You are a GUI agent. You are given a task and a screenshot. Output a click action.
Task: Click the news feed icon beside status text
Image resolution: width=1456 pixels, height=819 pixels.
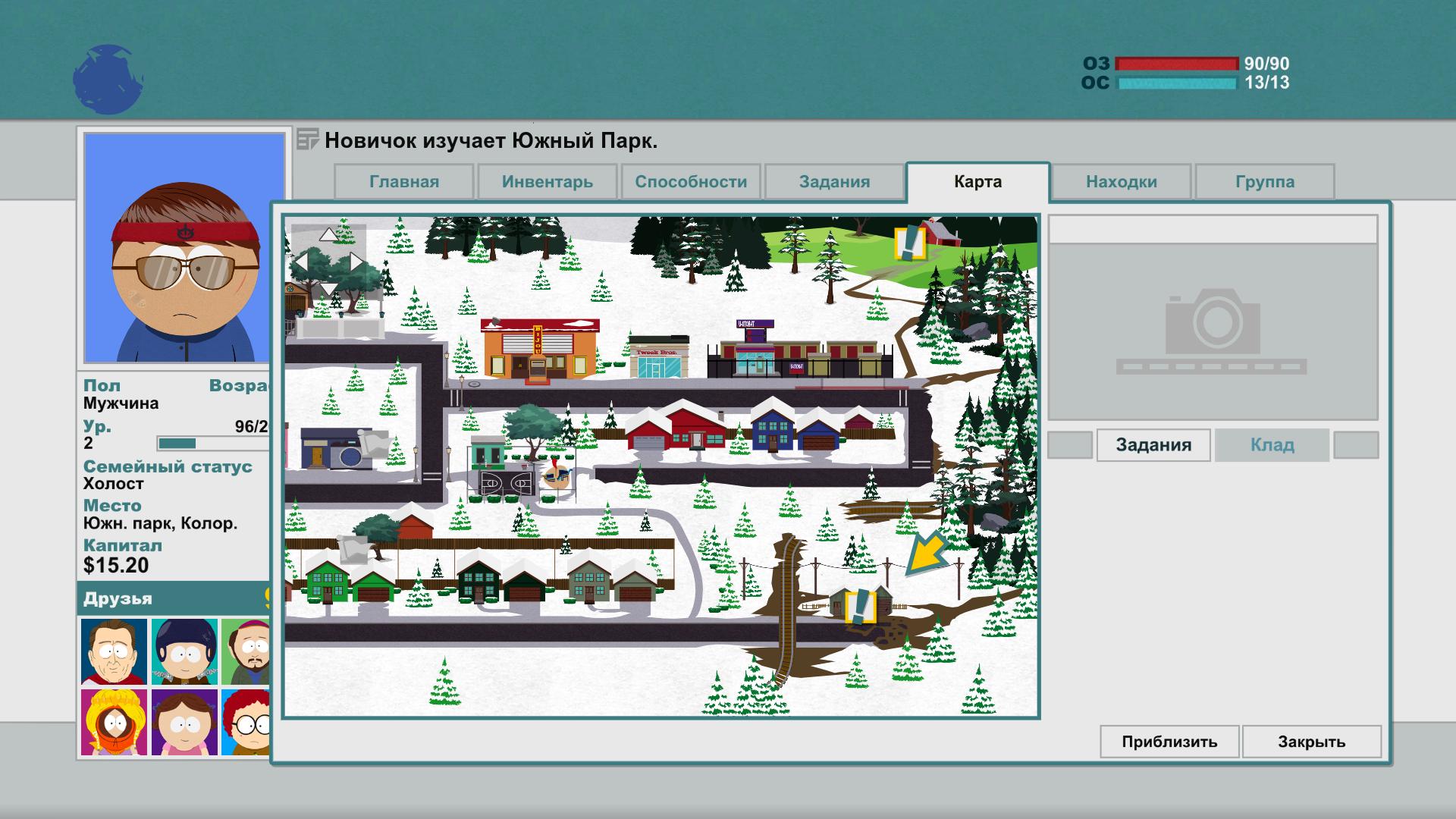click(307, 140)
